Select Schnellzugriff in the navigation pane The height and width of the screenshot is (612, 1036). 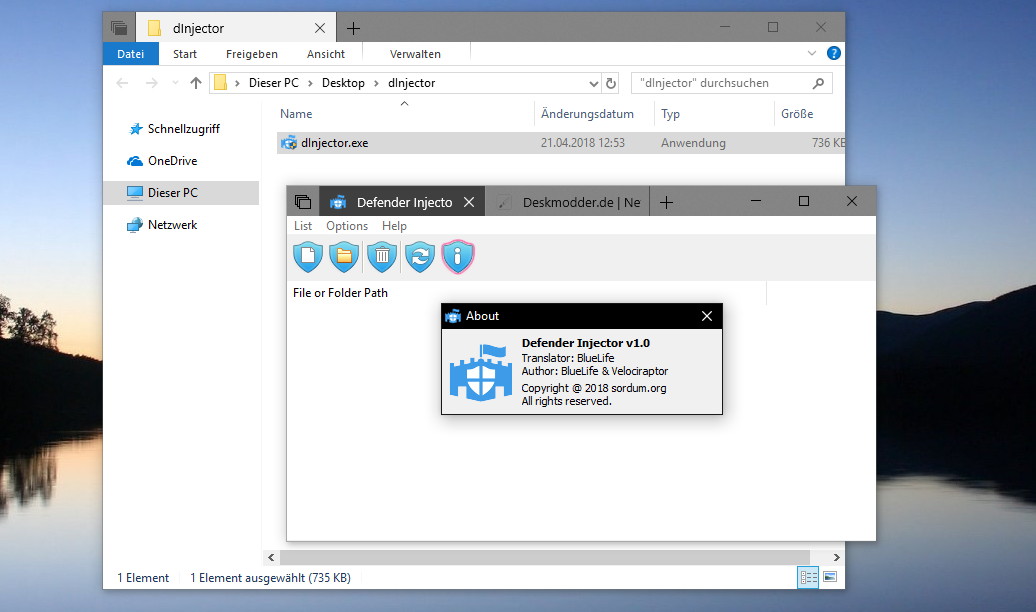[x=182, y=129]
